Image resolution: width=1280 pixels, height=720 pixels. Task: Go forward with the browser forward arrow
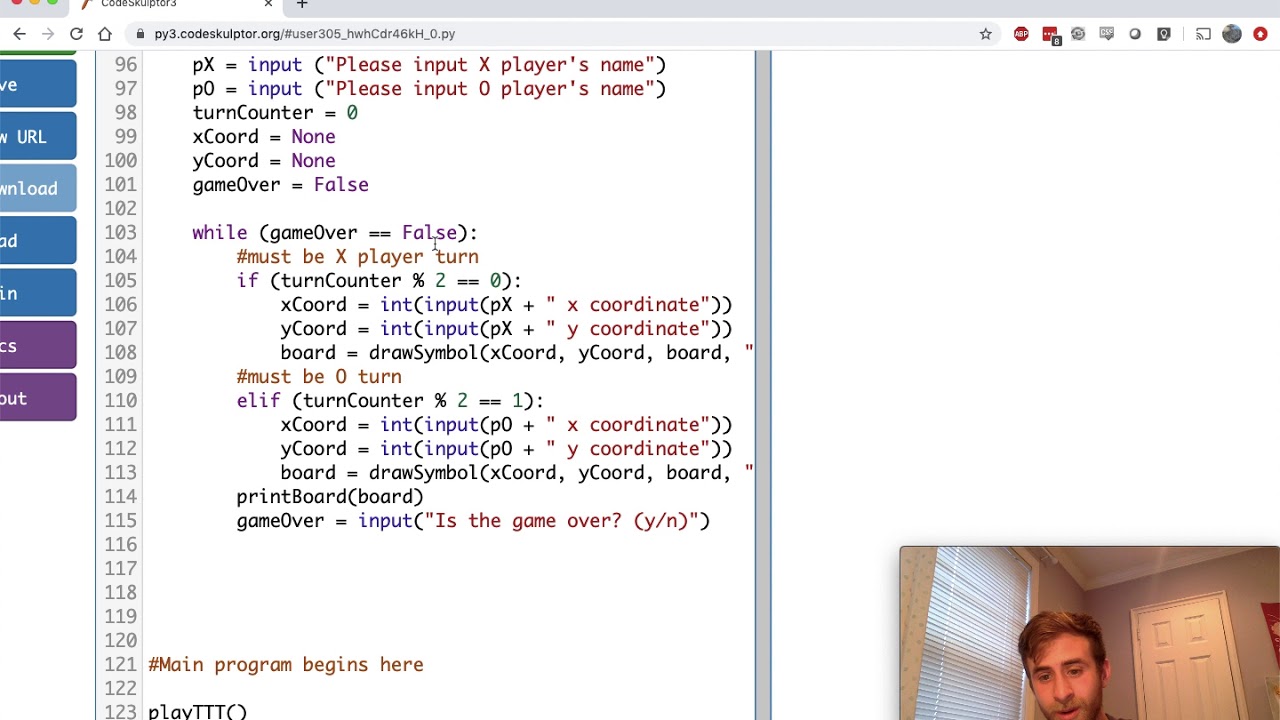tap(48, 34)
